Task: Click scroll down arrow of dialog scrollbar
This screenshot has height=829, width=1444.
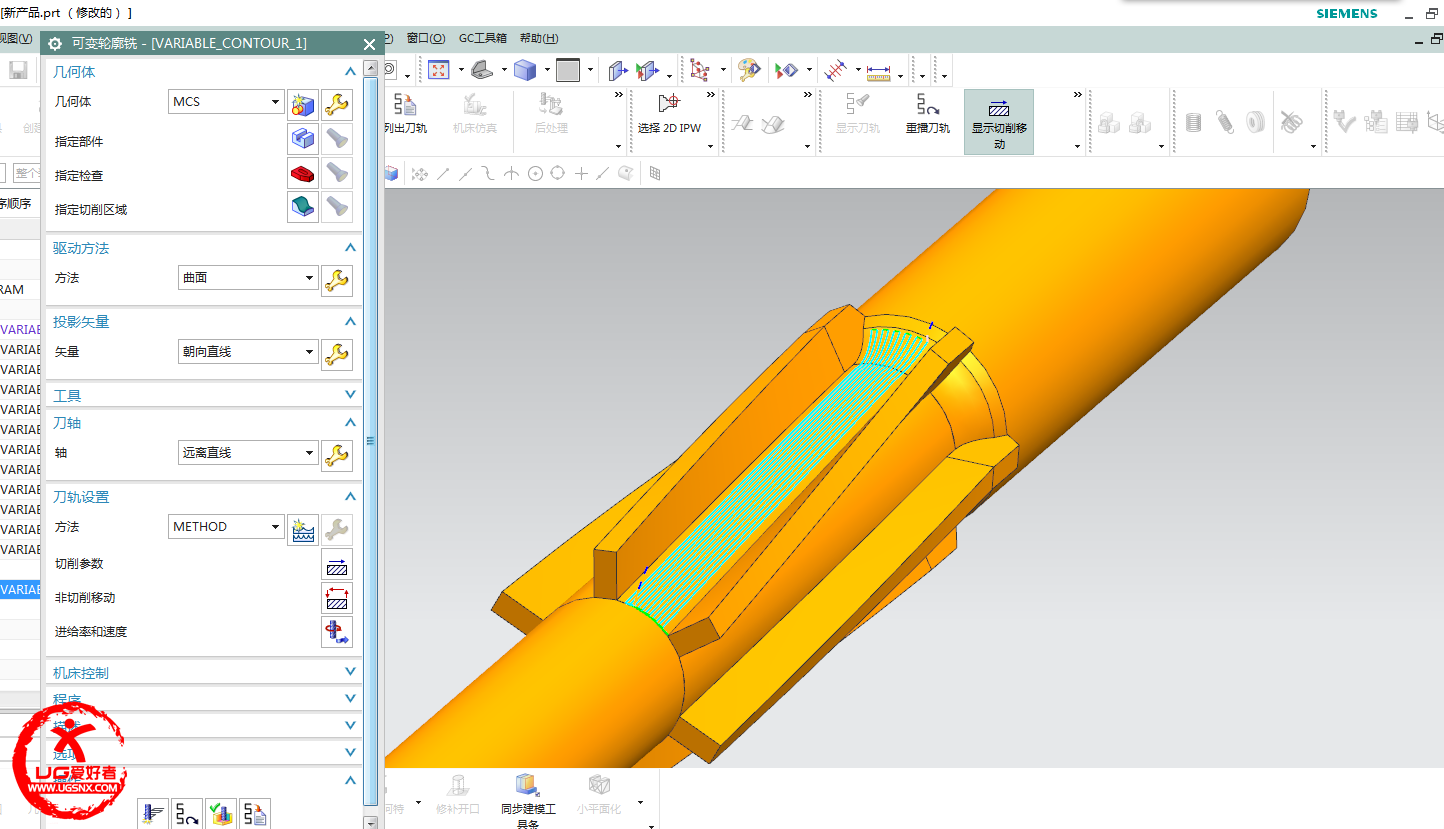Action: (x=371, y=822)
